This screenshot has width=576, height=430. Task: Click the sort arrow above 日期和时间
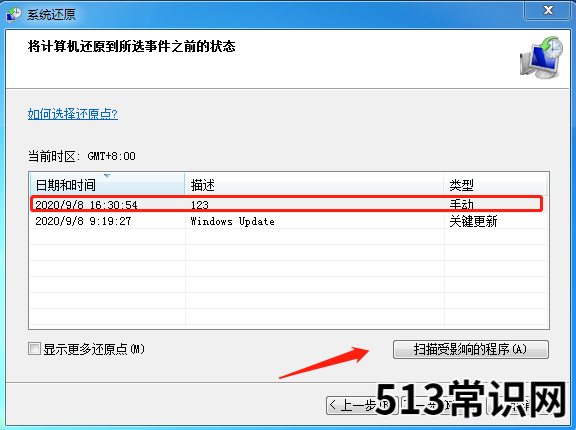[x=107, y=176]
